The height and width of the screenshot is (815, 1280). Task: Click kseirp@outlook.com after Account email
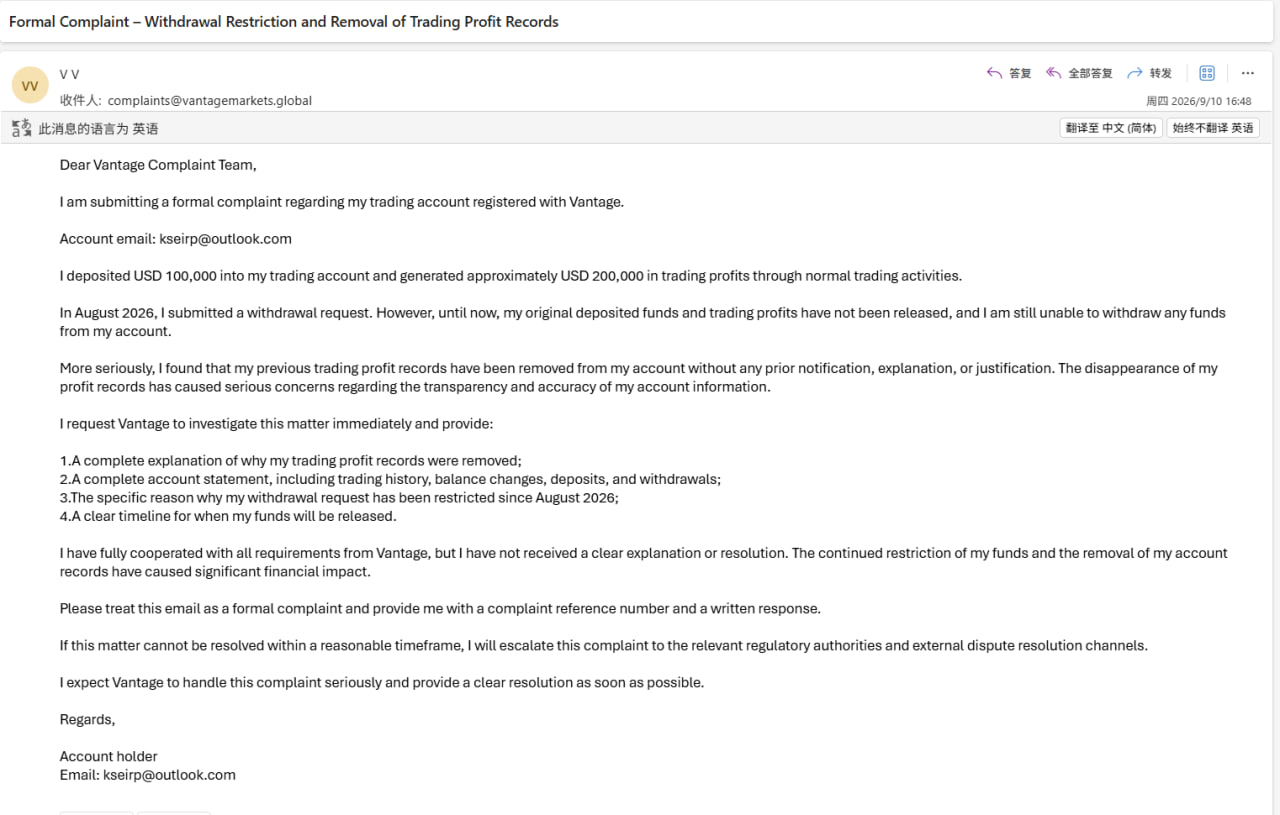[x=226, y=239]
